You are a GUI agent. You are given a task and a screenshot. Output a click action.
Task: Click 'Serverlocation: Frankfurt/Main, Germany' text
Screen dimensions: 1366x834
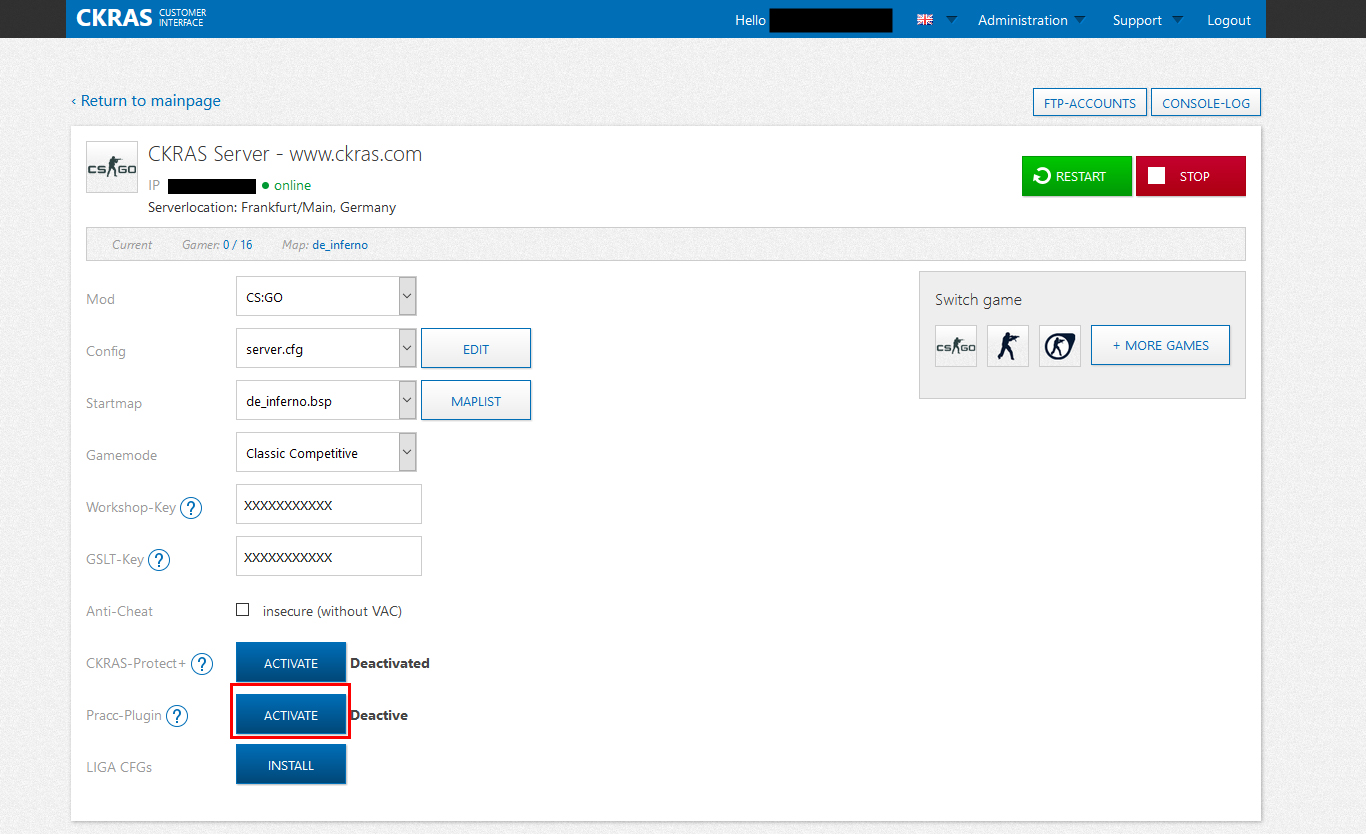click(x=272, y=208)
